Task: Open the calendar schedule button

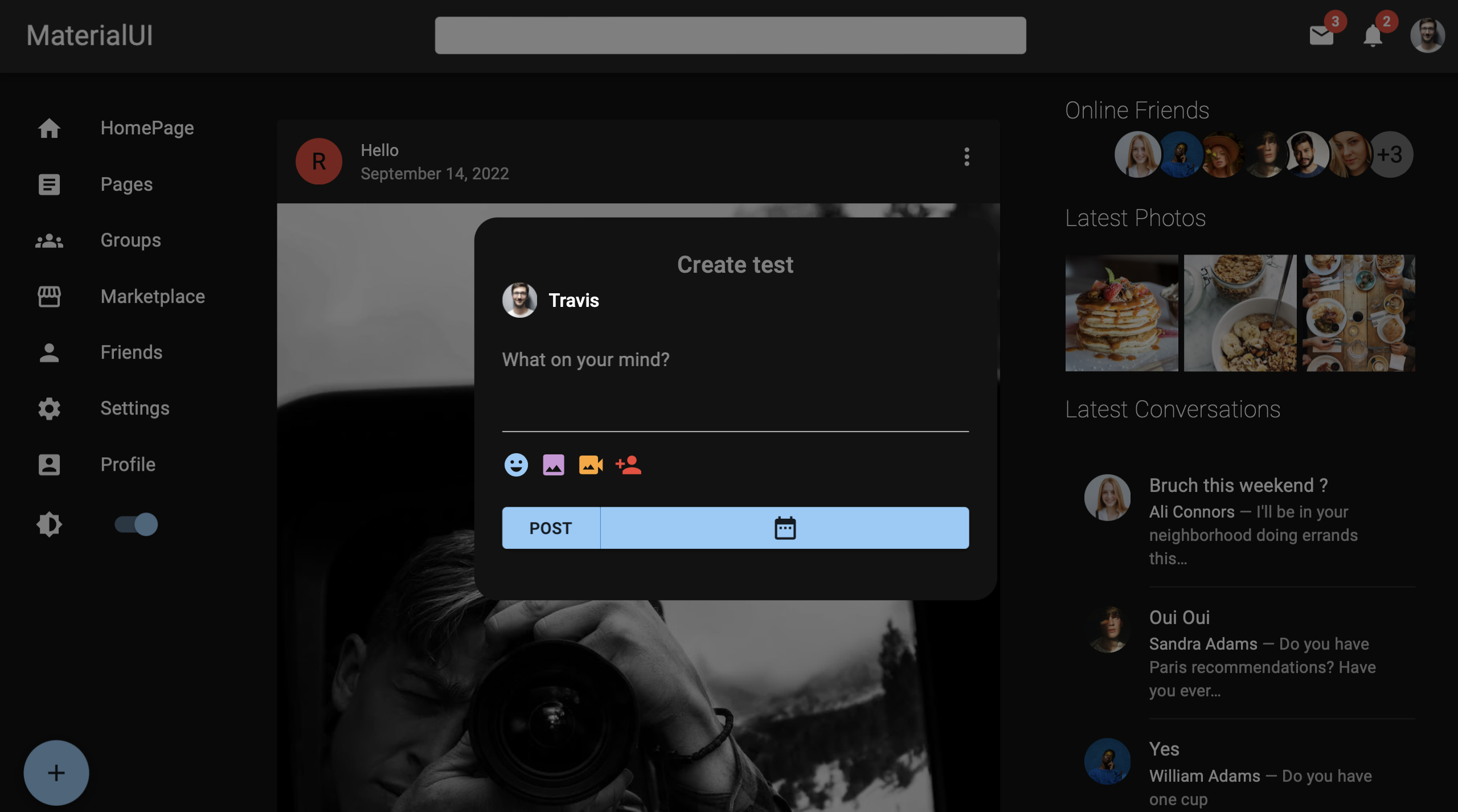Action: coord(784,528)
